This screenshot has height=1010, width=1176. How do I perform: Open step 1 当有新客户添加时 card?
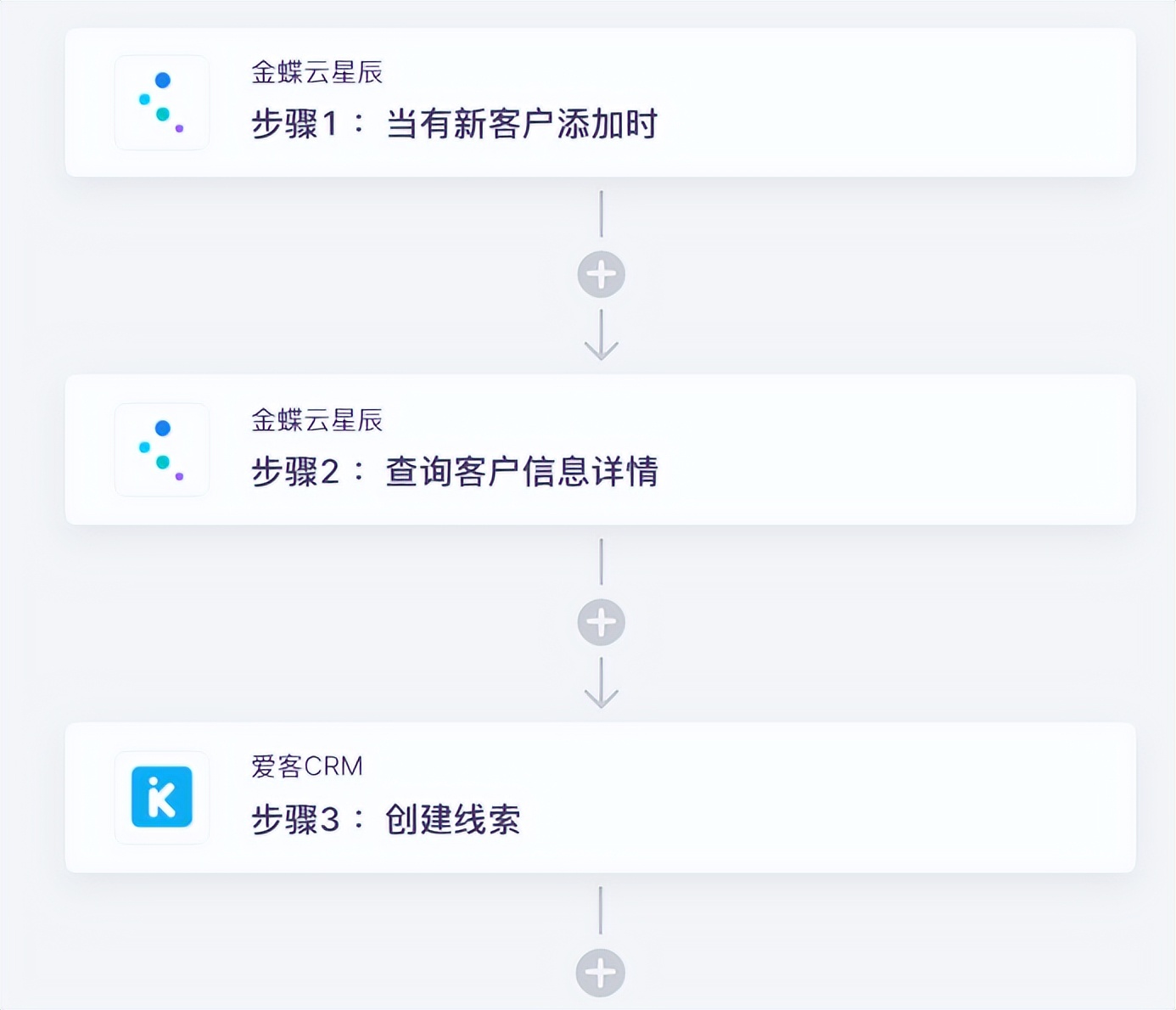(x=594, y=102)
